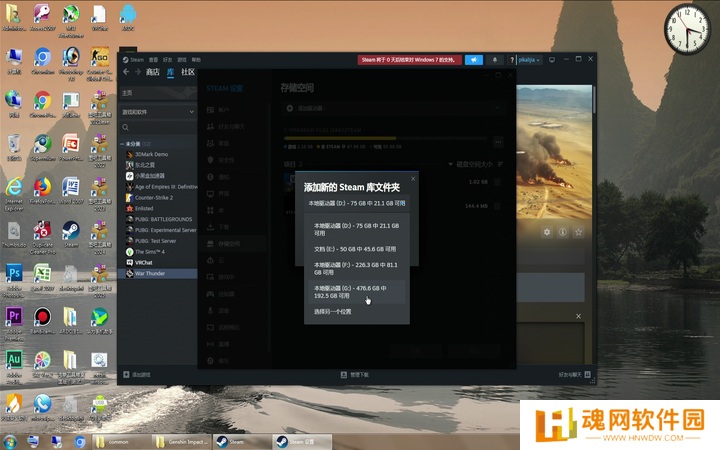Select 东北之夏 in library list
Viewport: 720px width, 450px height.
(x=145, y=165)
